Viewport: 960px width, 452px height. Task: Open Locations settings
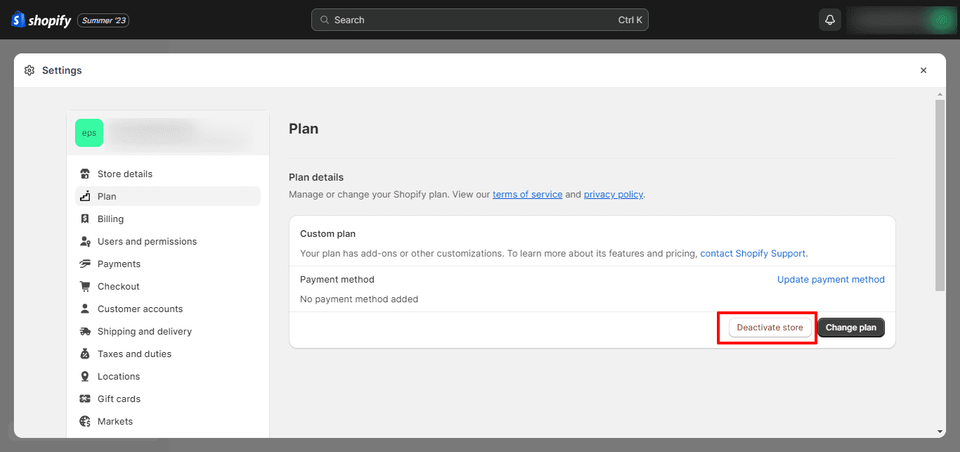click(168, 377)
